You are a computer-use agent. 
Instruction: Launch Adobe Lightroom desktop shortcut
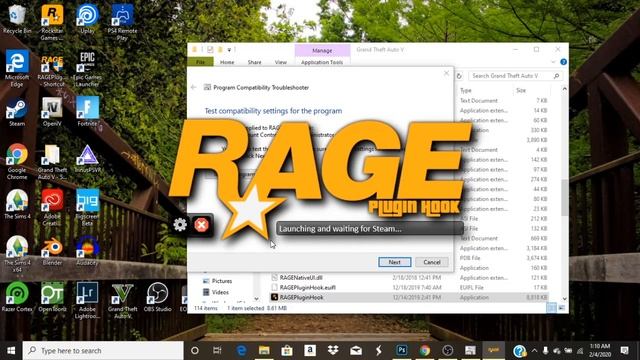87,300
